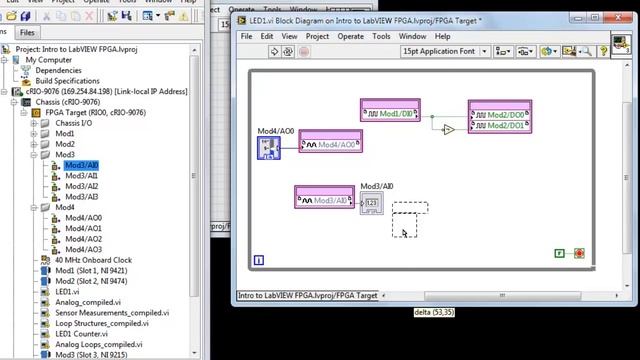The width and height of the screenshot is (640, 360).
Task: Open the Window menu in the LED1.vi window
Action: [x=412, y=36]
